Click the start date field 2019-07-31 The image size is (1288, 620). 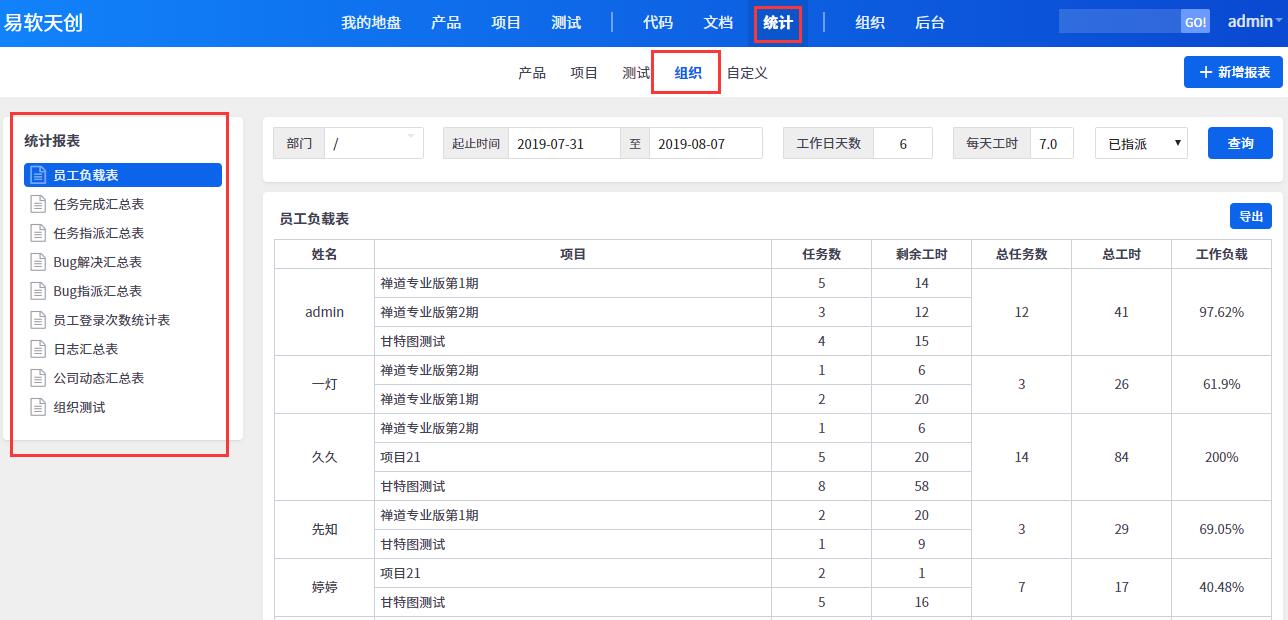pos(564,143)
